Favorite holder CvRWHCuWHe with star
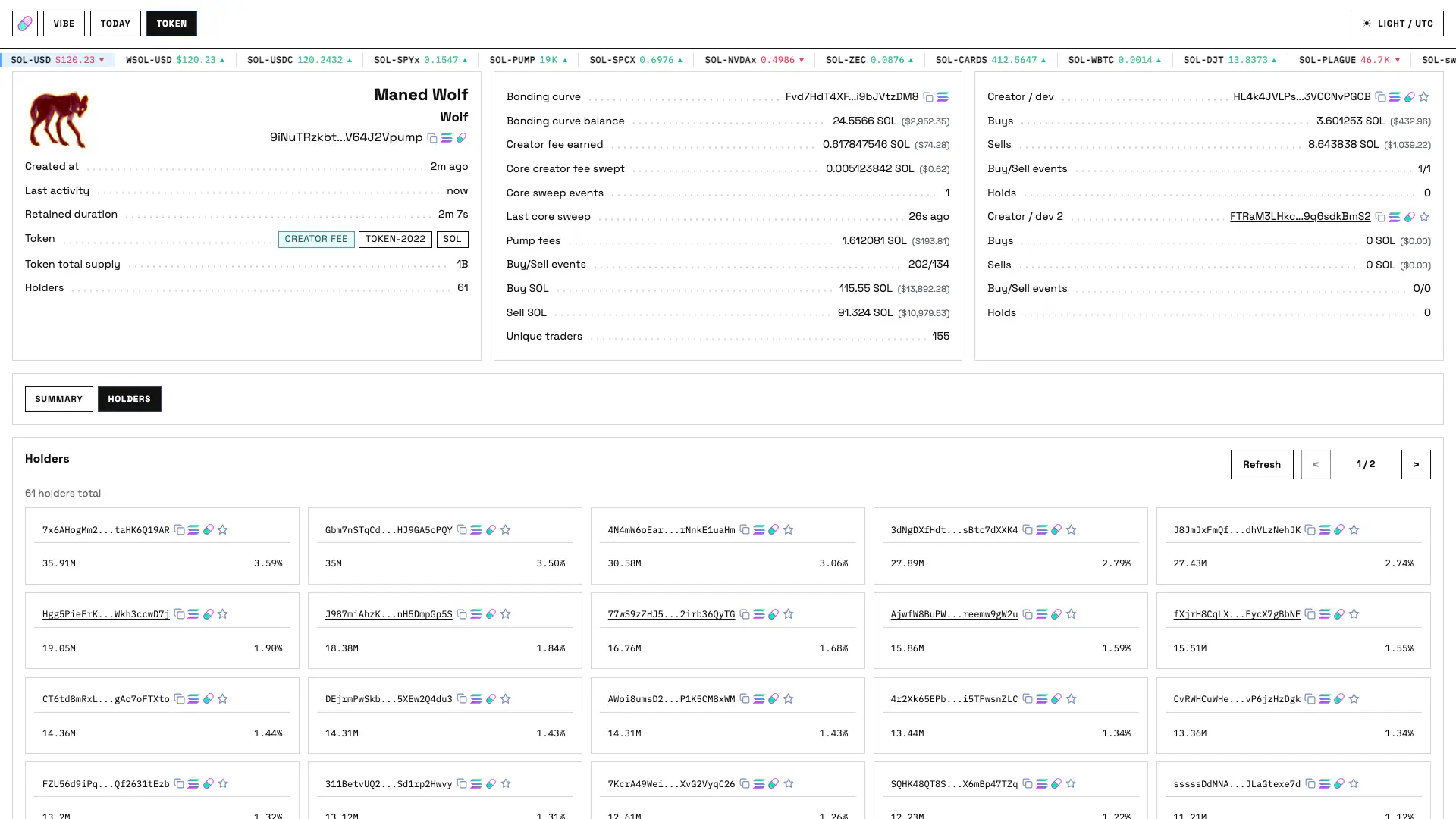Image resolution: width=1456 pixels, height=819 pixels. [1354, 699]
